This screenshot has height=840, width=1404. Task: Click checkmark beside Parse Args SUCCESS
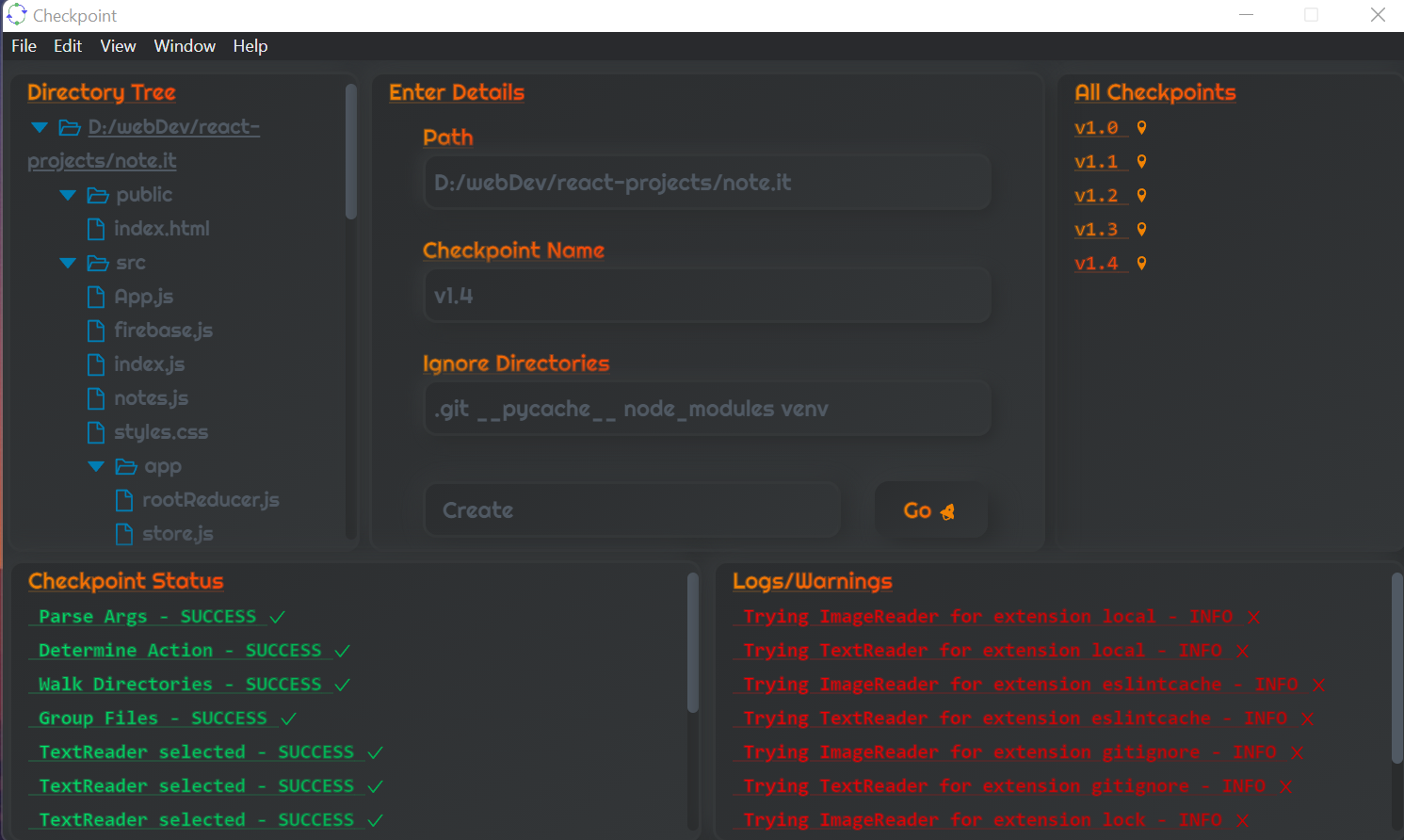coord(277,618)
